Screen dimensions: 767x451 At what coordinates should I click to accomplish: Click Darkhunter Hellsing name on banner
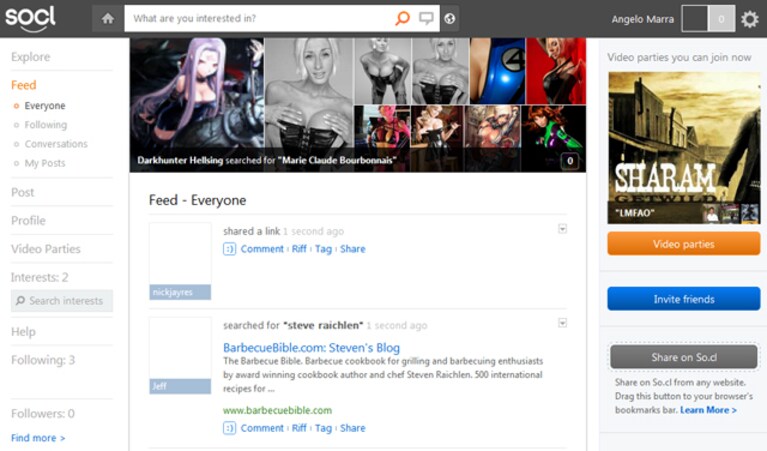tap(180, 160)
